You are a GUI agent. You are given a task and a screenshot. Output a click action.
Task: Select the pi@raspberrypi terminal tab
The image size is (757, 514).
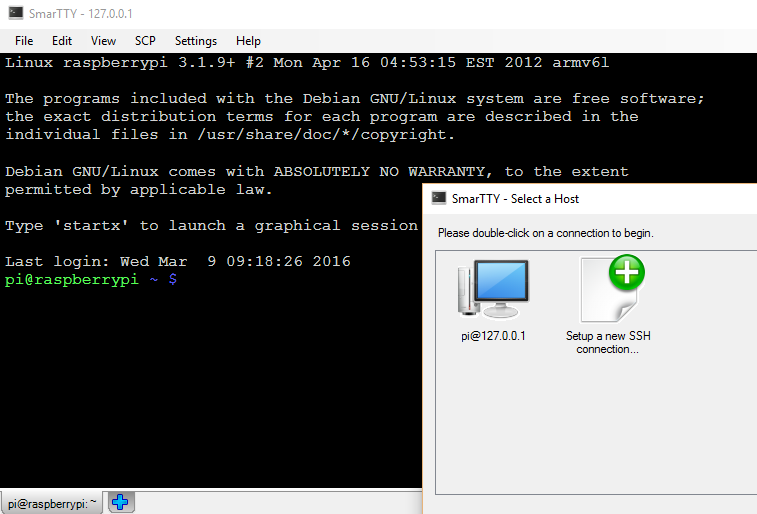pyautogui.click(x=52, y=502)
